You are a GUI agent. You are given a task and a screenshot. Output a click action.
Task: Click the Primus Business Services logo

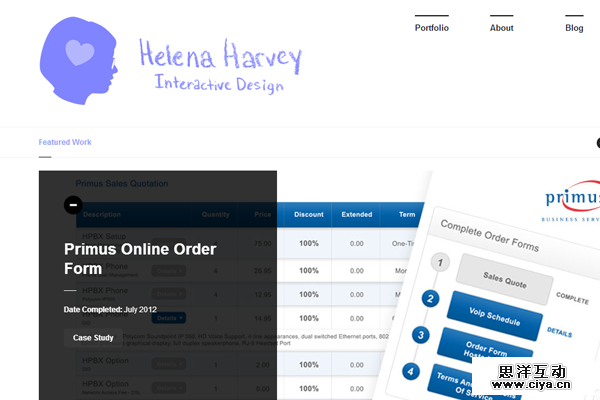(572, 202)
